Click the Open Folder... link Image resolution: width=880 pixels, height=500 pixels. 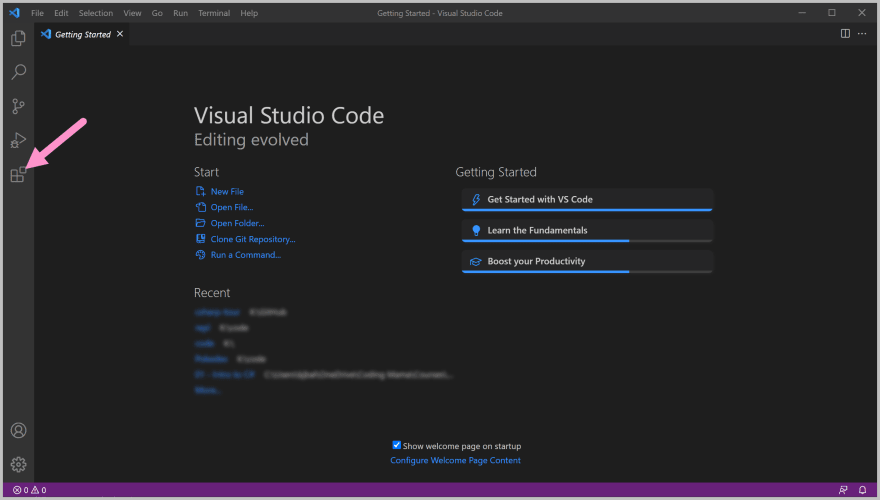pyautogui.click(x=237, y=223)
